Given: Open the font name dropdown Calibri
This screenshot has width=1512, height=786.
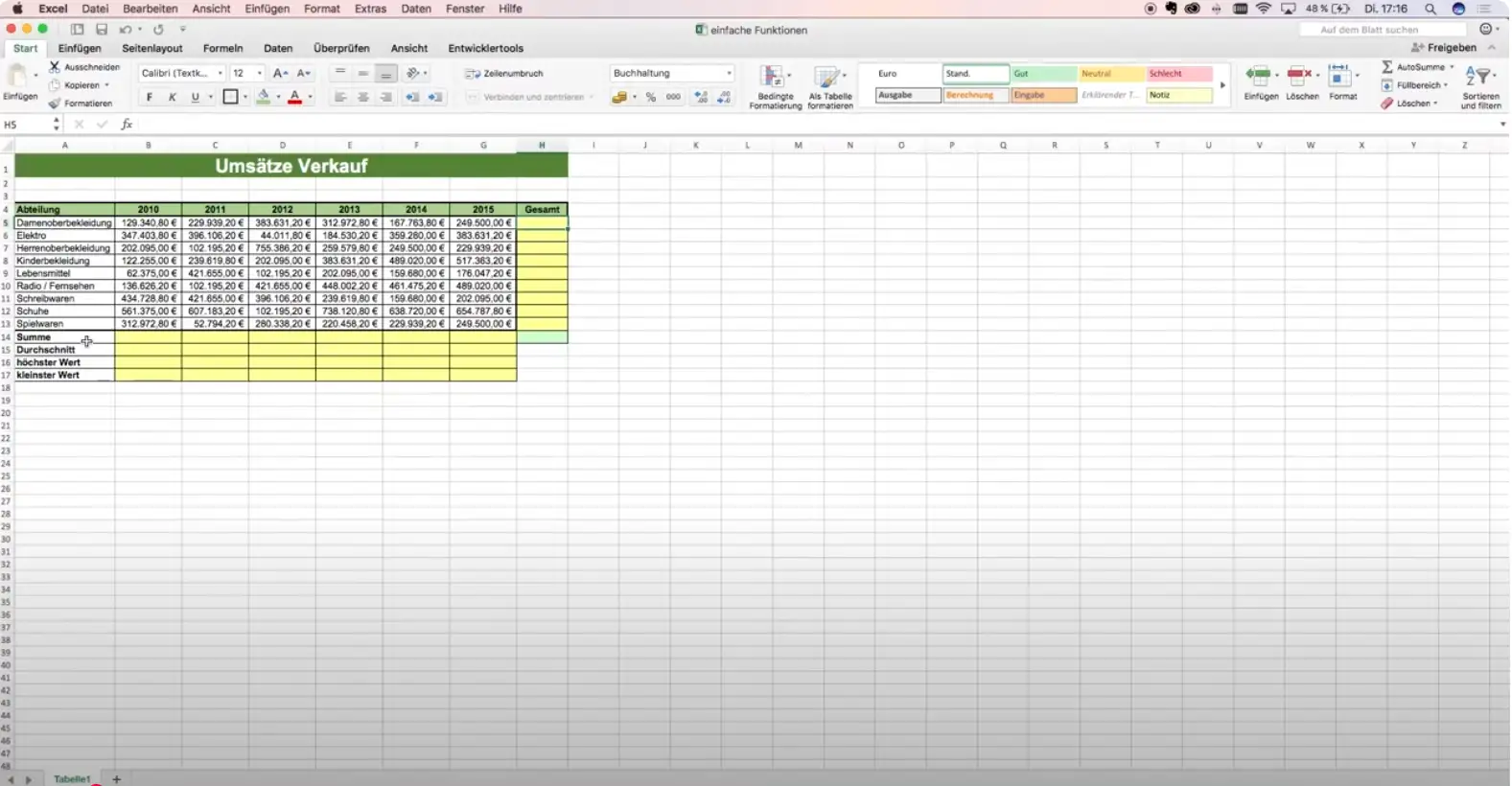Looking at the screenshot, I should tap(181, 74).
